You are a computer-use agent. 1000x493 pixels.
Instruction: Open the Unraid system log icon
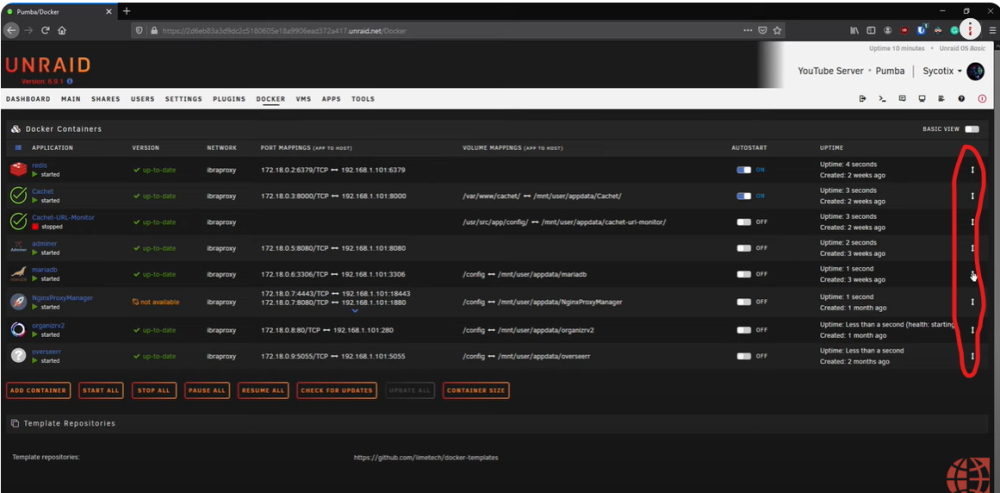point(941,99)
